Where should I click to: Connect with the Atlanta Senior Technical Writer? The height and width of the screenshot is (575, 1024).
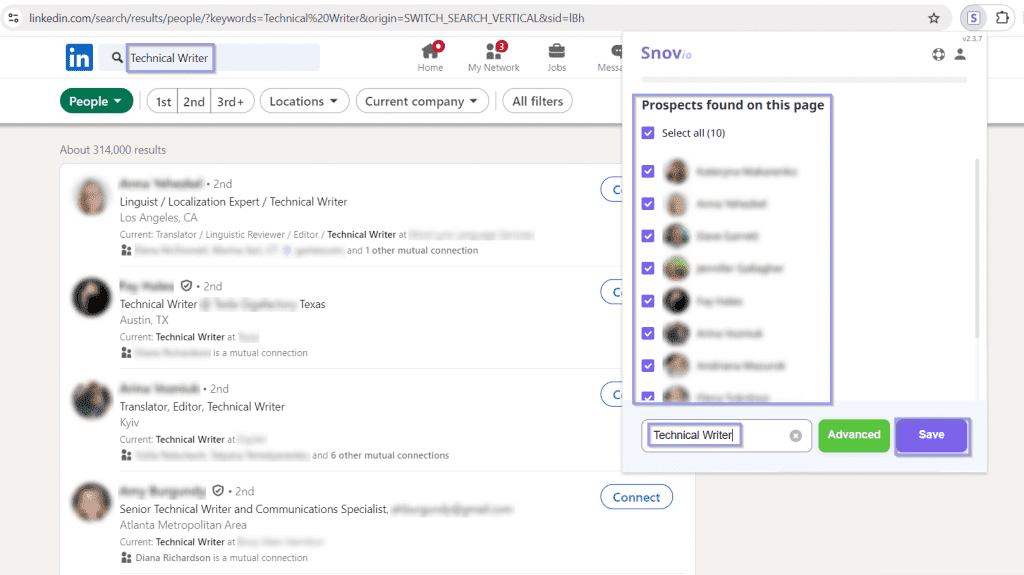tap(636, 497)
